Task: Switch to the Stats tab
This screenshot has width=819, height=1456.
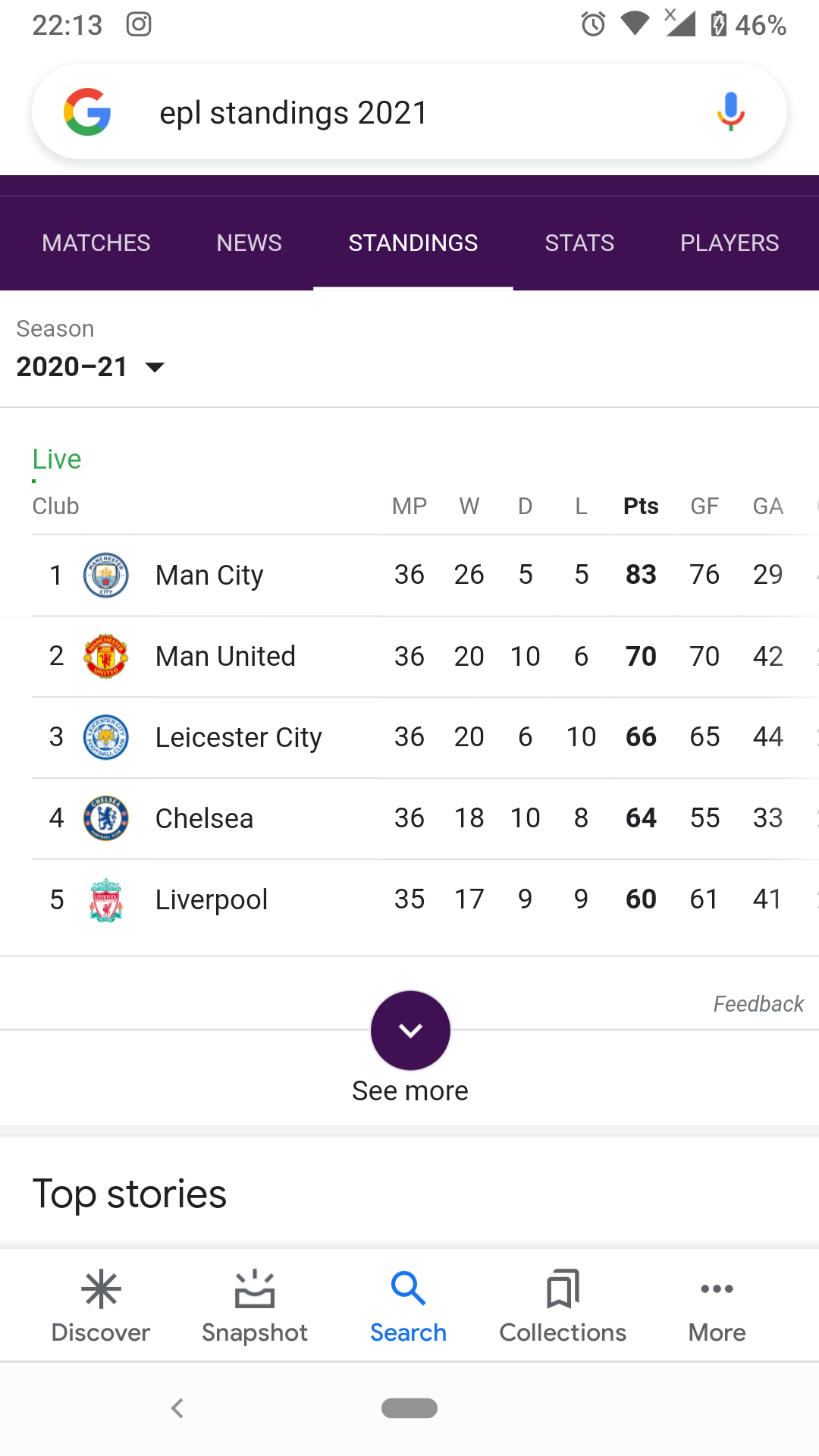Action: tap(579, 243)
